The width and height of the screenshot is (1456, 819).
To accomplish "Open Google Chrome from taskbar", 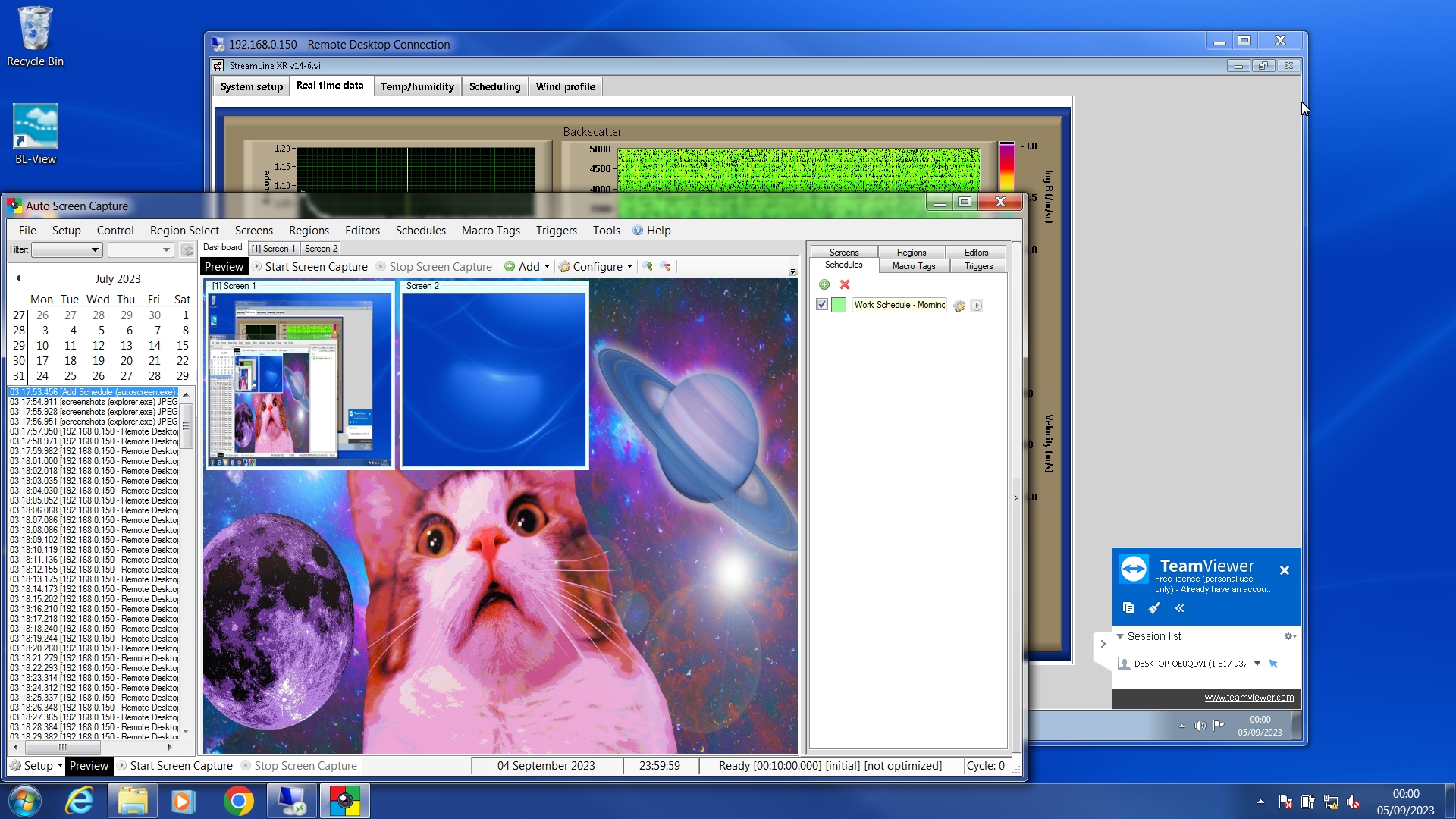I will point(238,802).
